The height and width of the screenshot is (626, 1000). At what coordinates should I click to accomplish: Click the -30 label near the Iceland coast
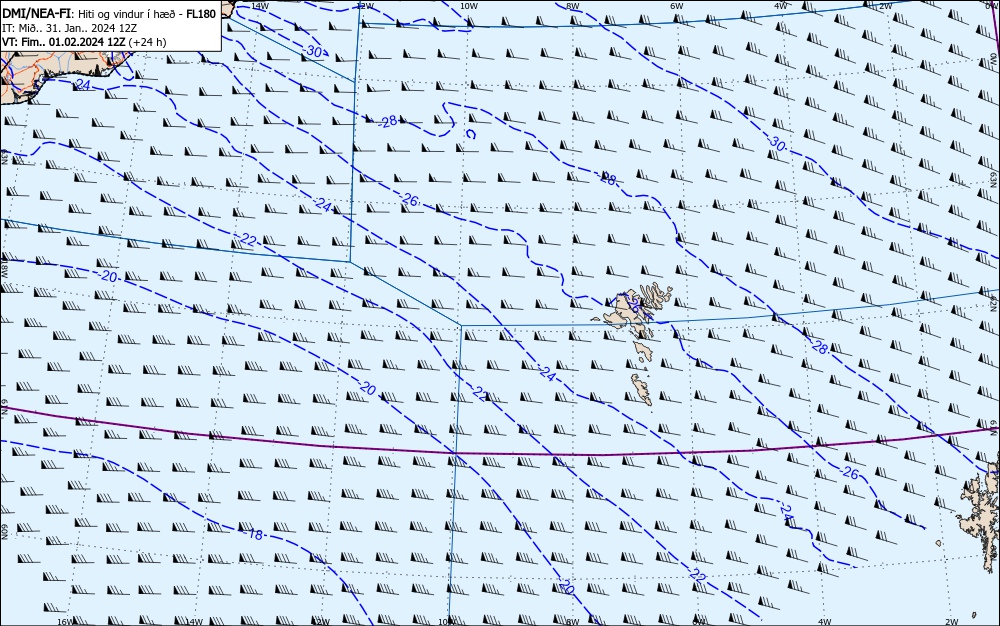click(x=312, y=52)
